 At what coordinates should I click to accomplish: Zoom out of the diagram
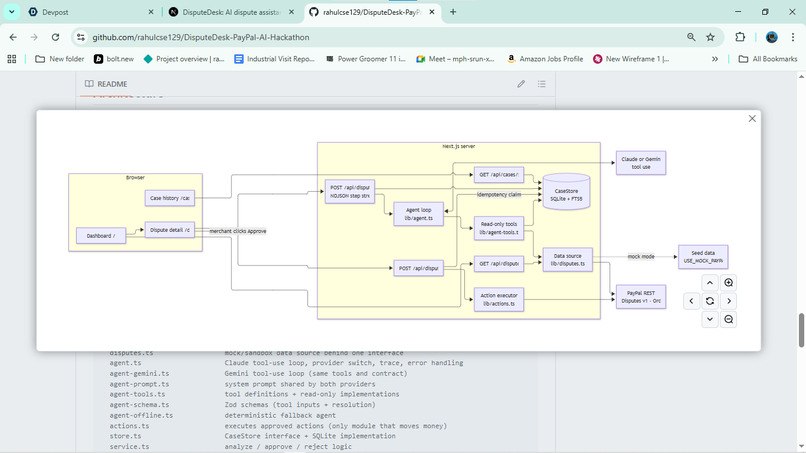pos(729,319)
